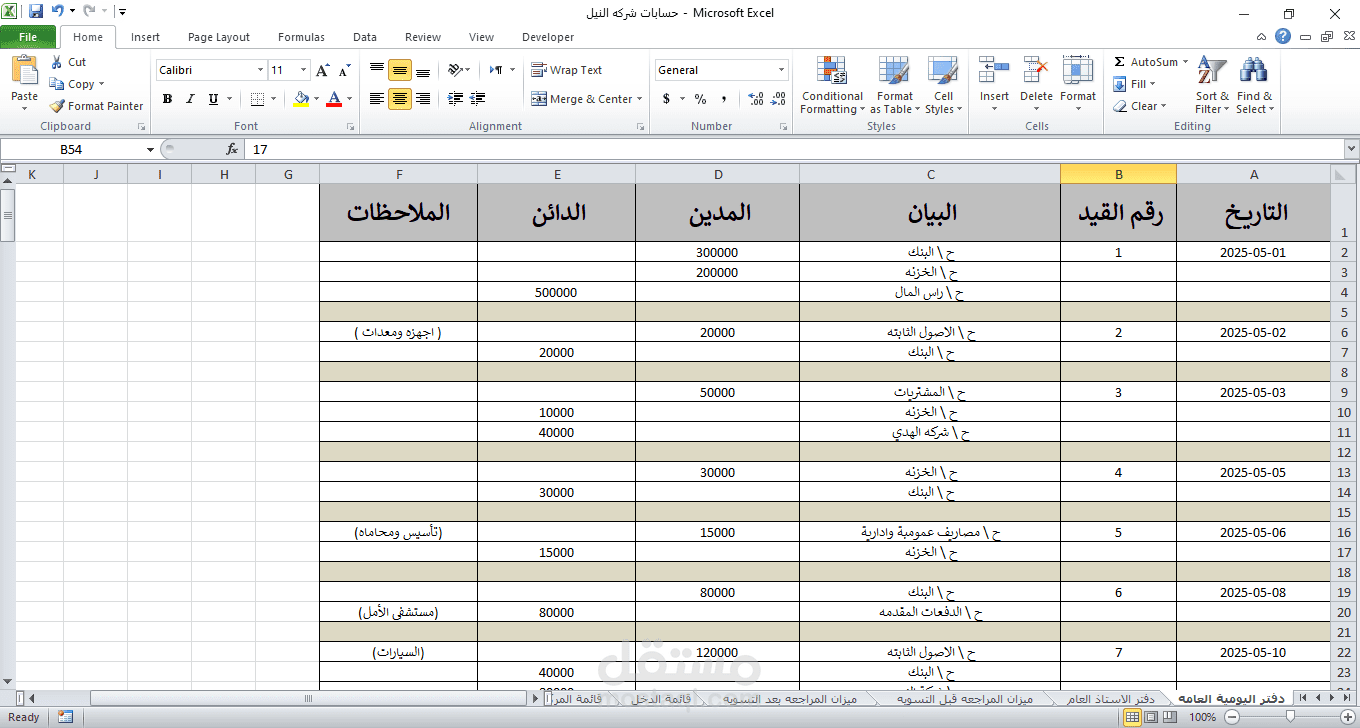Click the Undo arrow in quick access
Viewport: 1360px width, 728px height.
click(57, 12)
